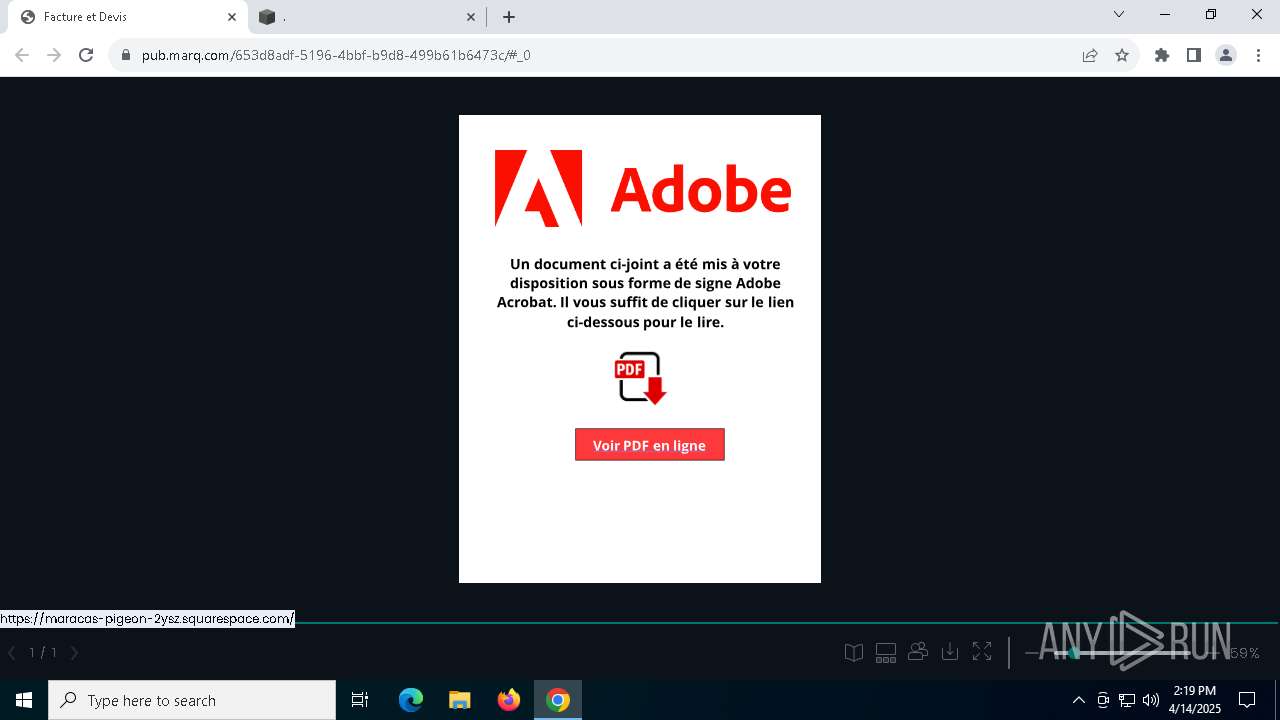Open the network tray icon
The width and height of the screenshot is (1280, 720).
point(1126,700)
